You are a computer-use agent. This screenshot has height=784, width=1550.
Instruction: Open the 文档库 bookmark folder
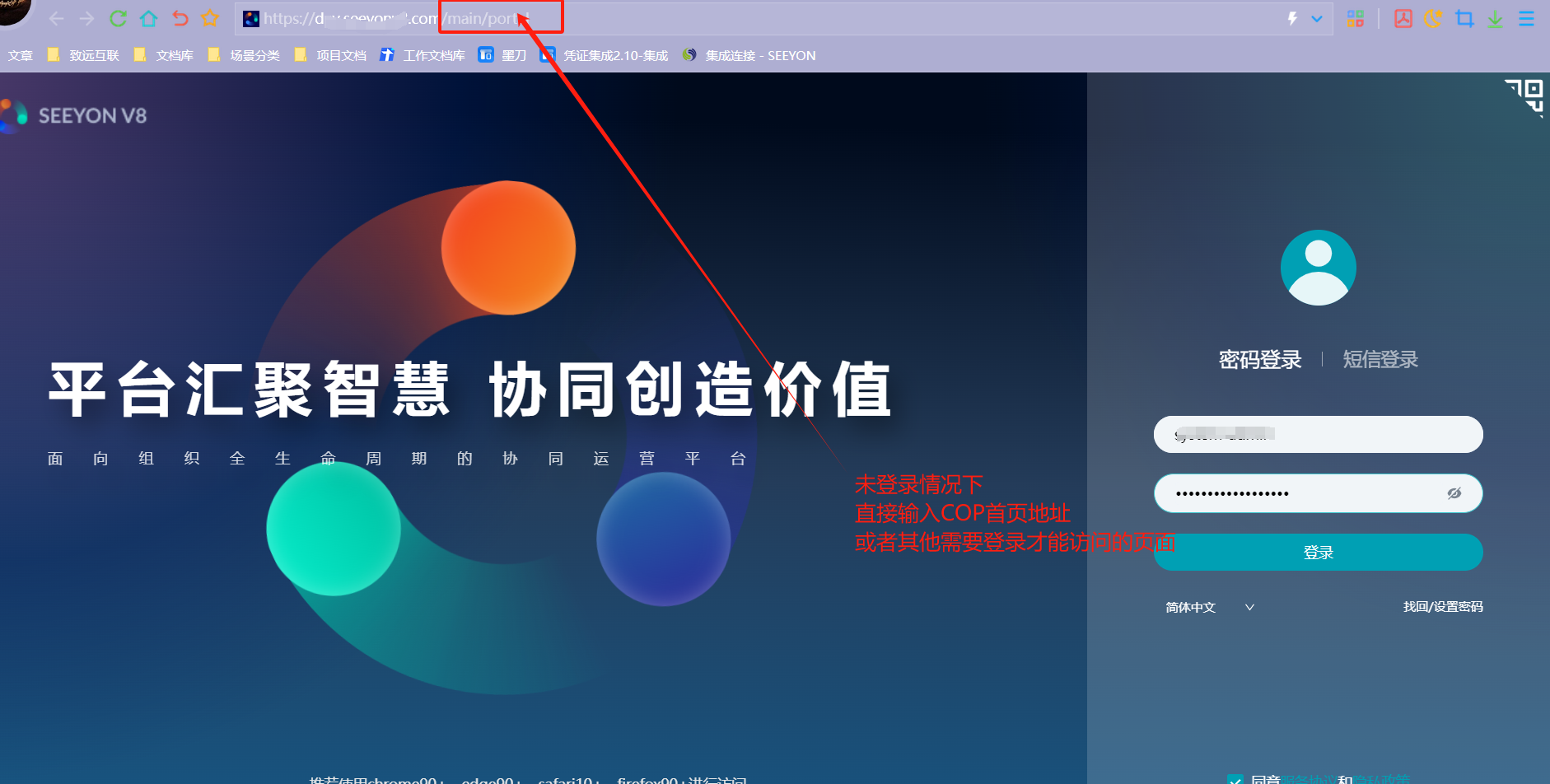pyautogui.click(x=163, y=55)
